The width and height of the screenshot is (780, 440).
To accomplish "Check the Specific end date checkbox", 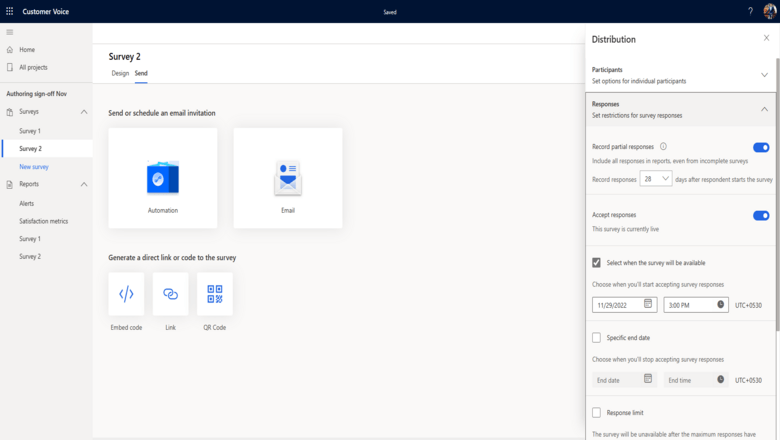I will [x=597, y=338].
